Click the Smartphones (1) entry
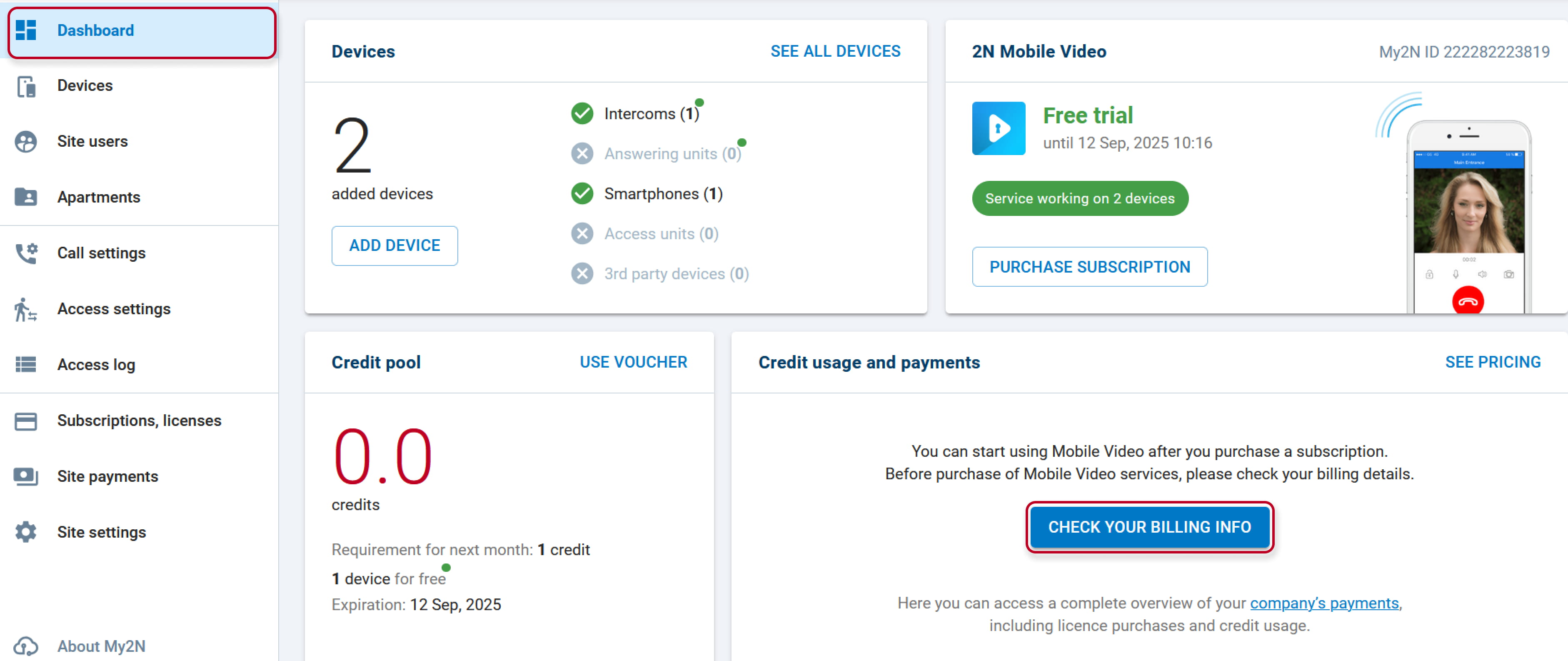 [x=664, y=194]
